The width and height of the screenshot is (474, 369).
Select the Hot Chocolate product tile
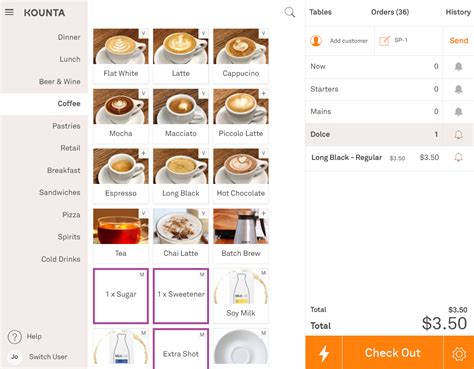click(x=241, y=176)
